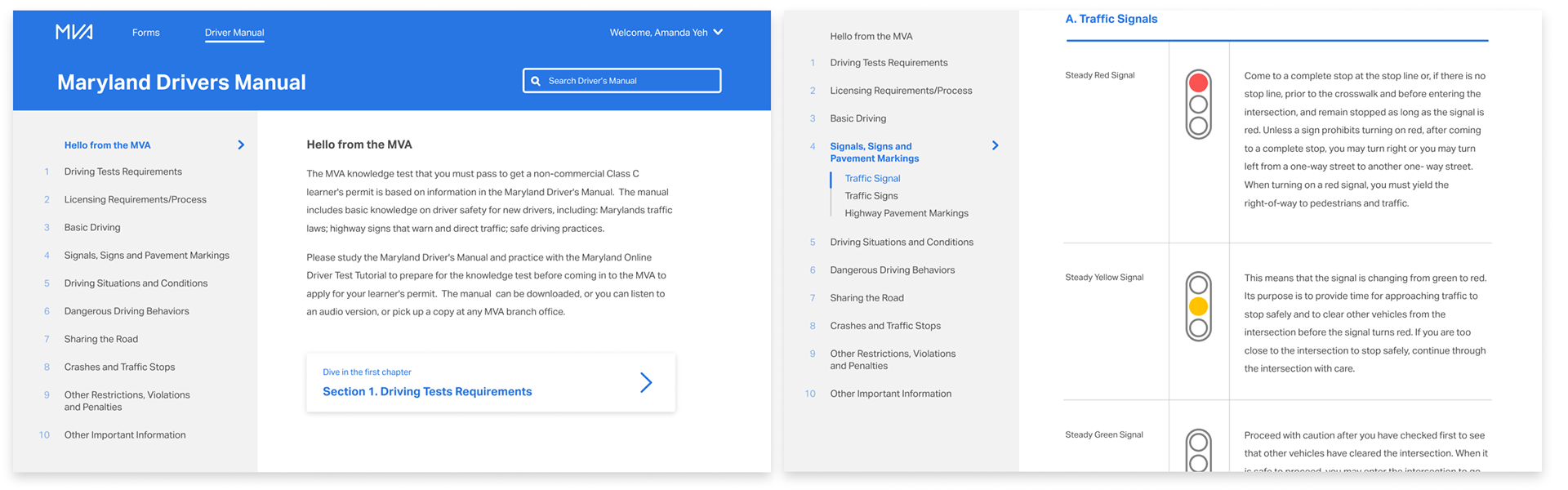This screenshot has width=1568, height=490.
Task: Select the Driver Manual tab
Action: pos(234,33)
